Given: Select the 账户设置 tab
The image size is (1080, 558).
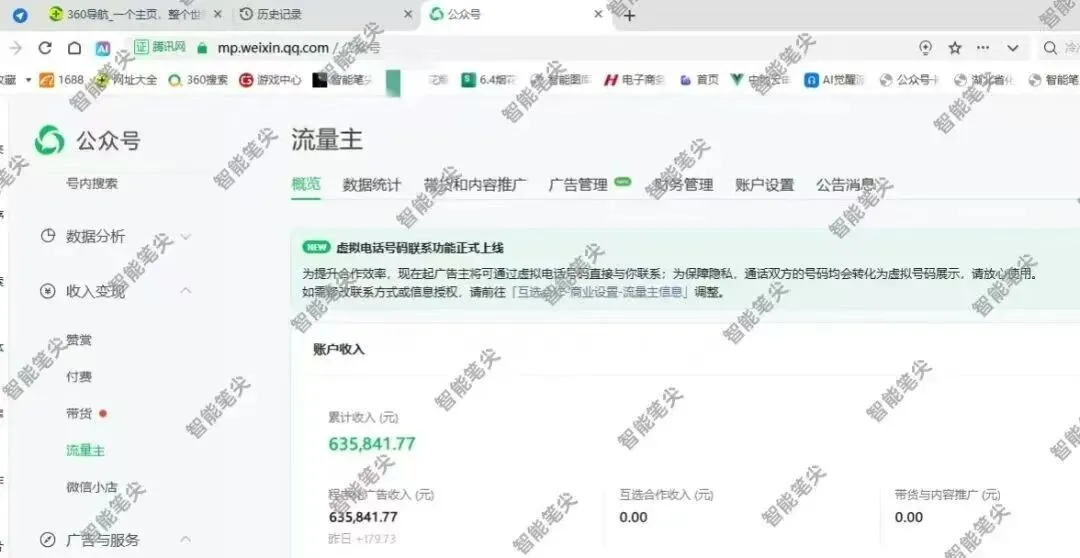Looking at the screenshot, I should tap(765, 185).
